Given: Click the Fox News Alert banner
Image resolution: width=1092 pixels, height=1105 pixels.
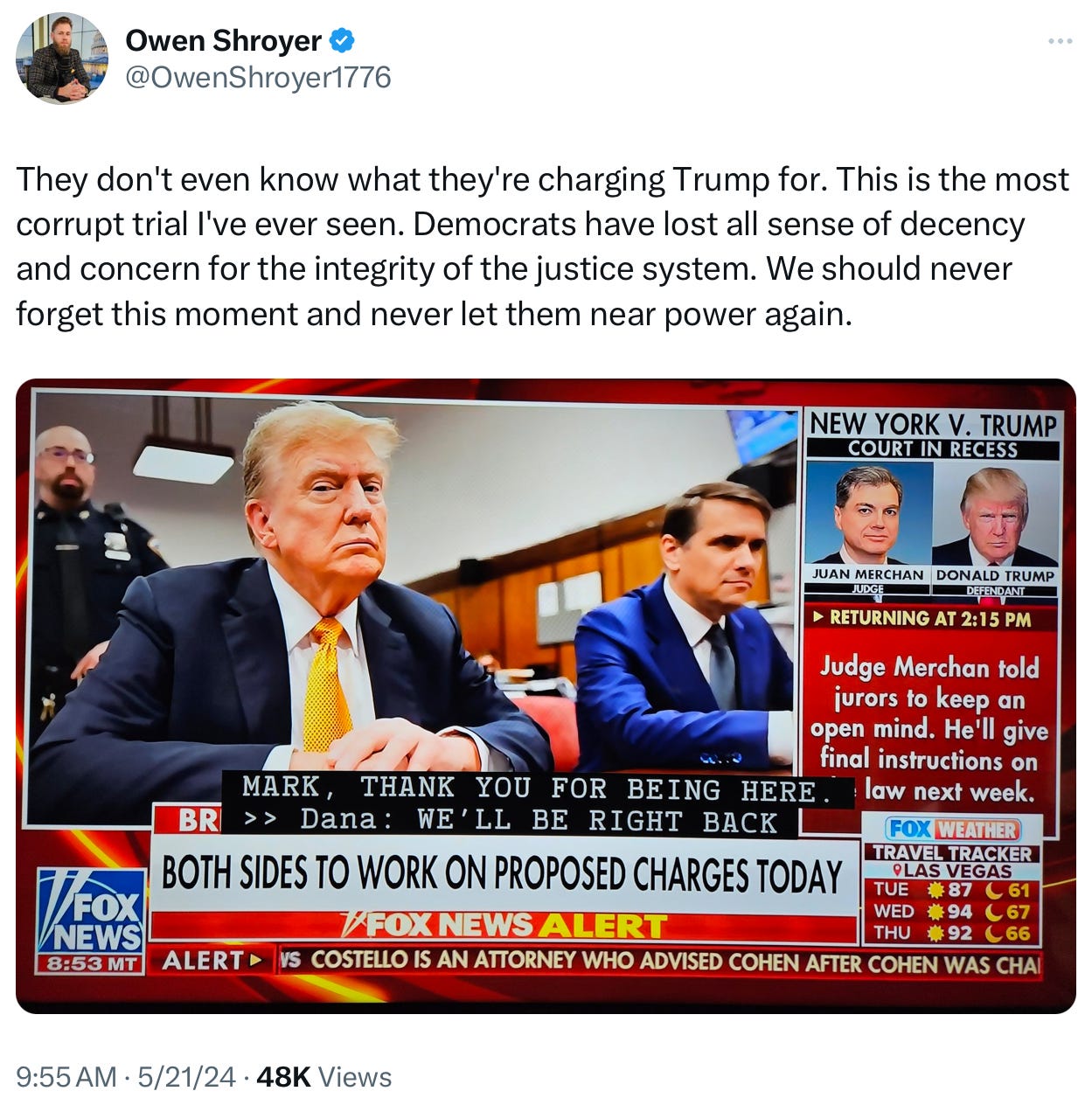Looking at the screenshot, I should point(504,926).
